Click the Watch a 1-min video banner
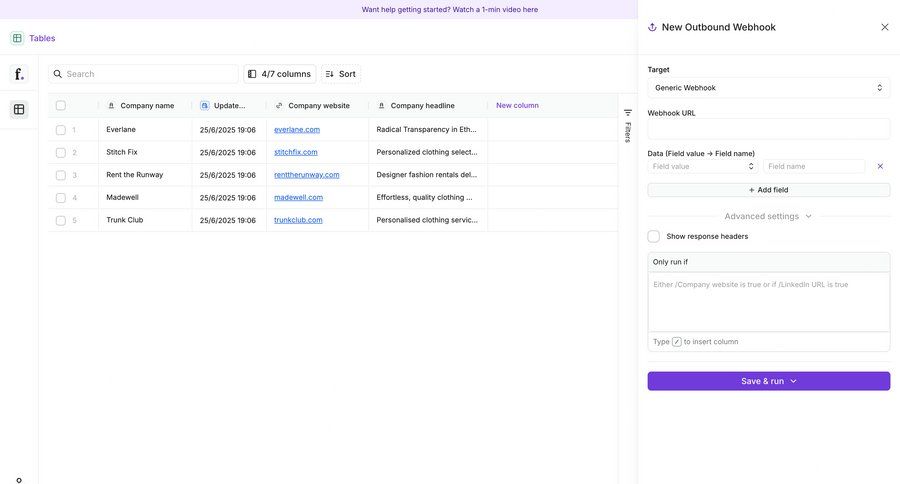The height and width of the screenshot is (484, 900). click(x=449, y=10)
